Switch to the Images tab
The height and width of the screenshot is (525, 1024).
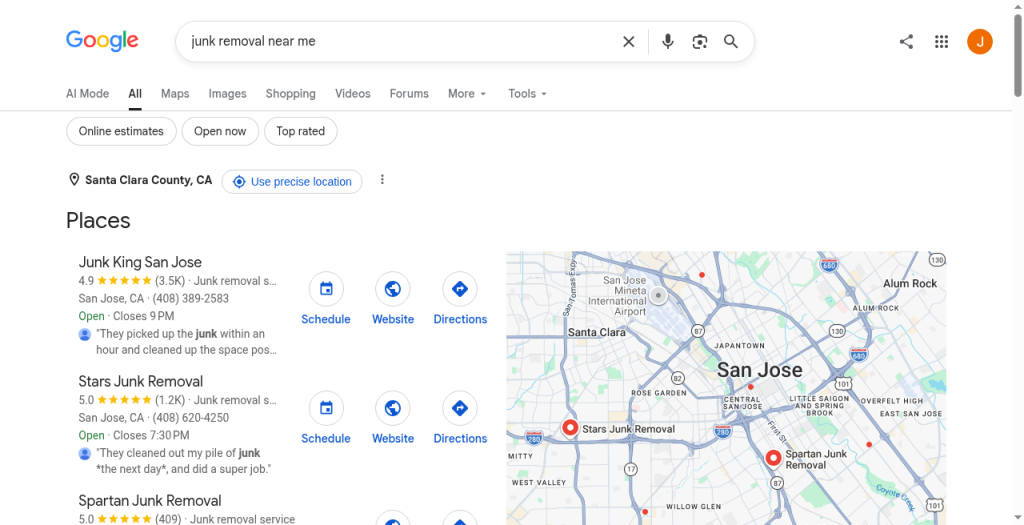[227, 93]
